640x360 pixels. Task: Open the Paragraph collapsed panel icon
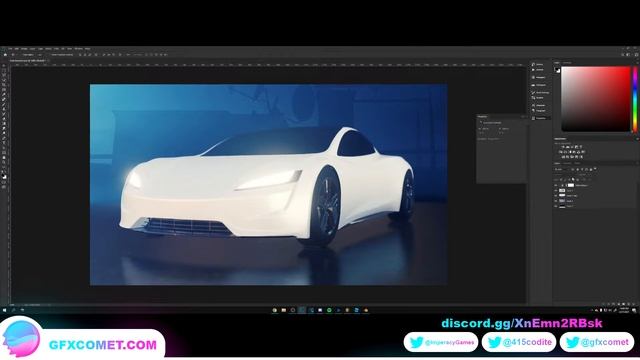point(533,111)
